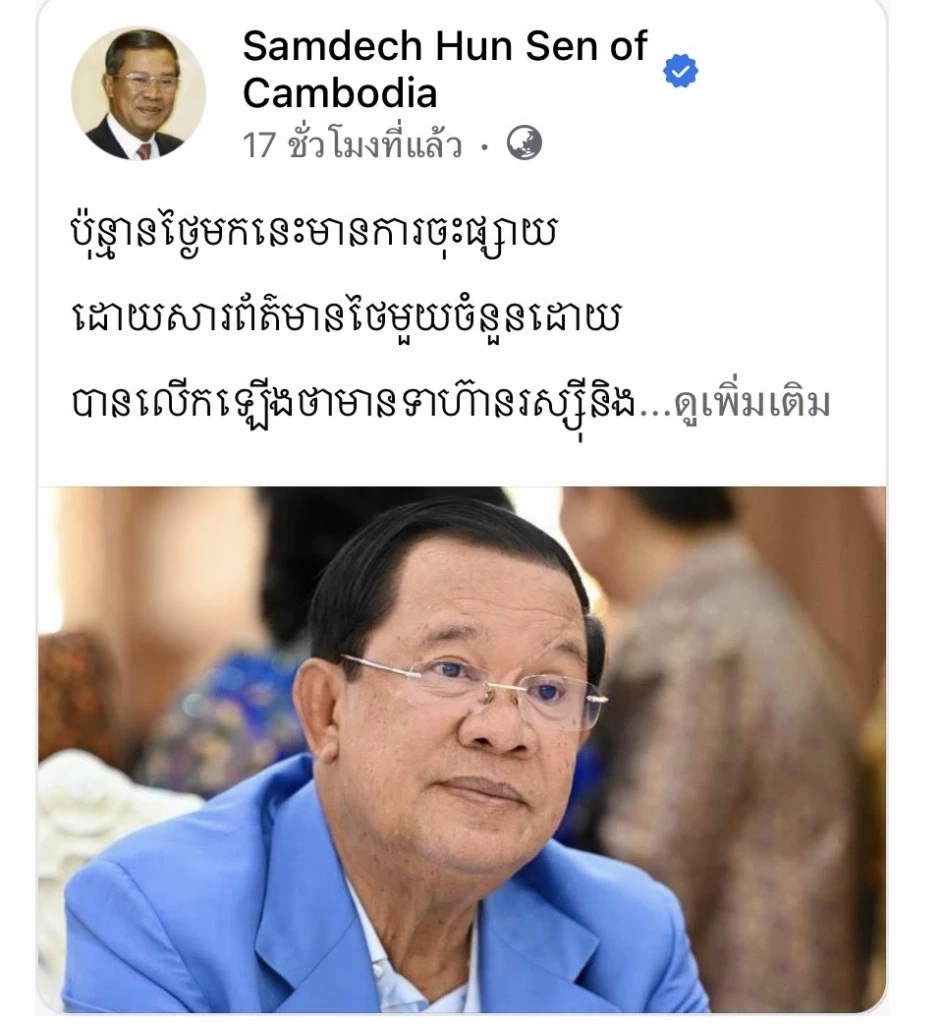Click the first line of Khmer text
The image size is (943, 1024).
coord(313,235)
